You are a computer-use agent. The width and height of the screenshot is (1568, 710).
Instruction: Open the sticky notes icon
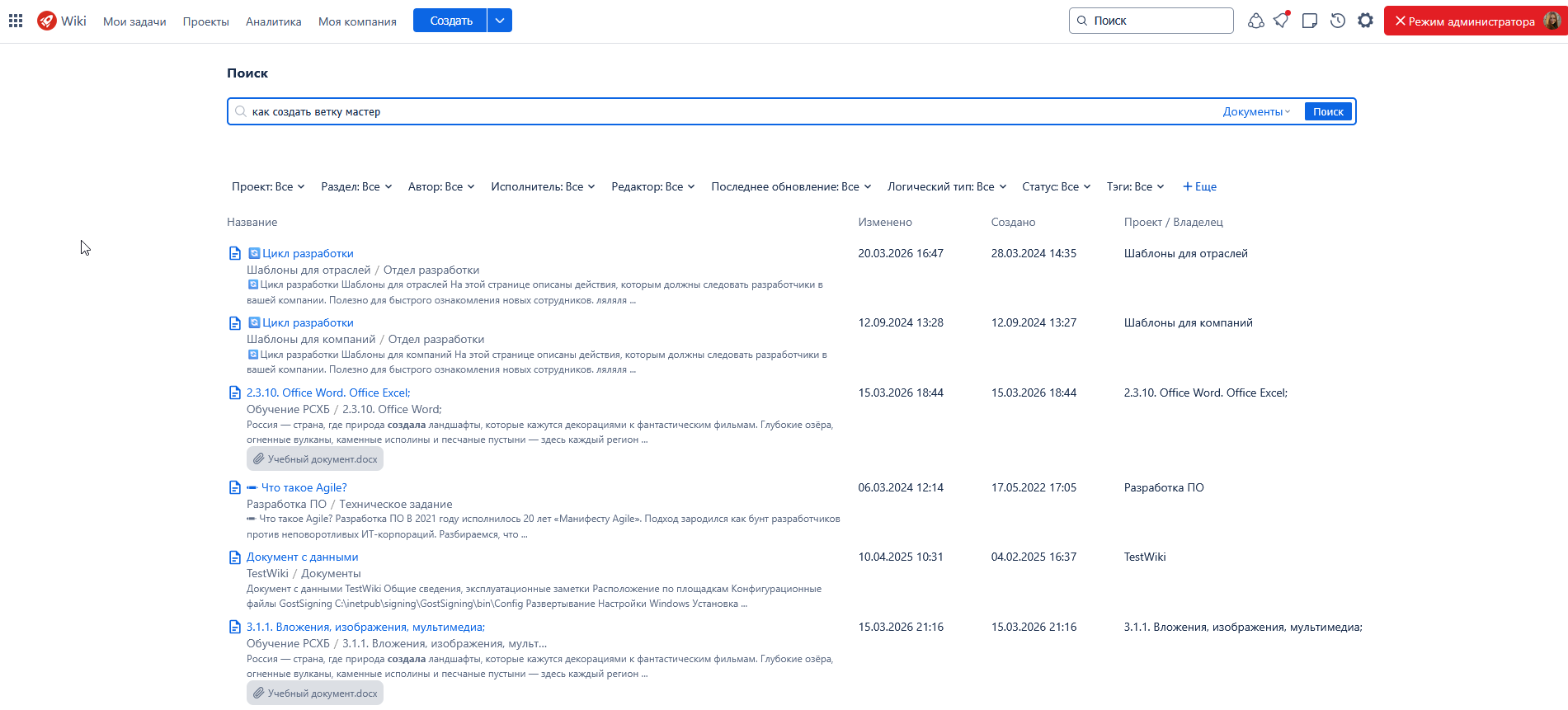pyautogui.click(x=1309, y=21)
